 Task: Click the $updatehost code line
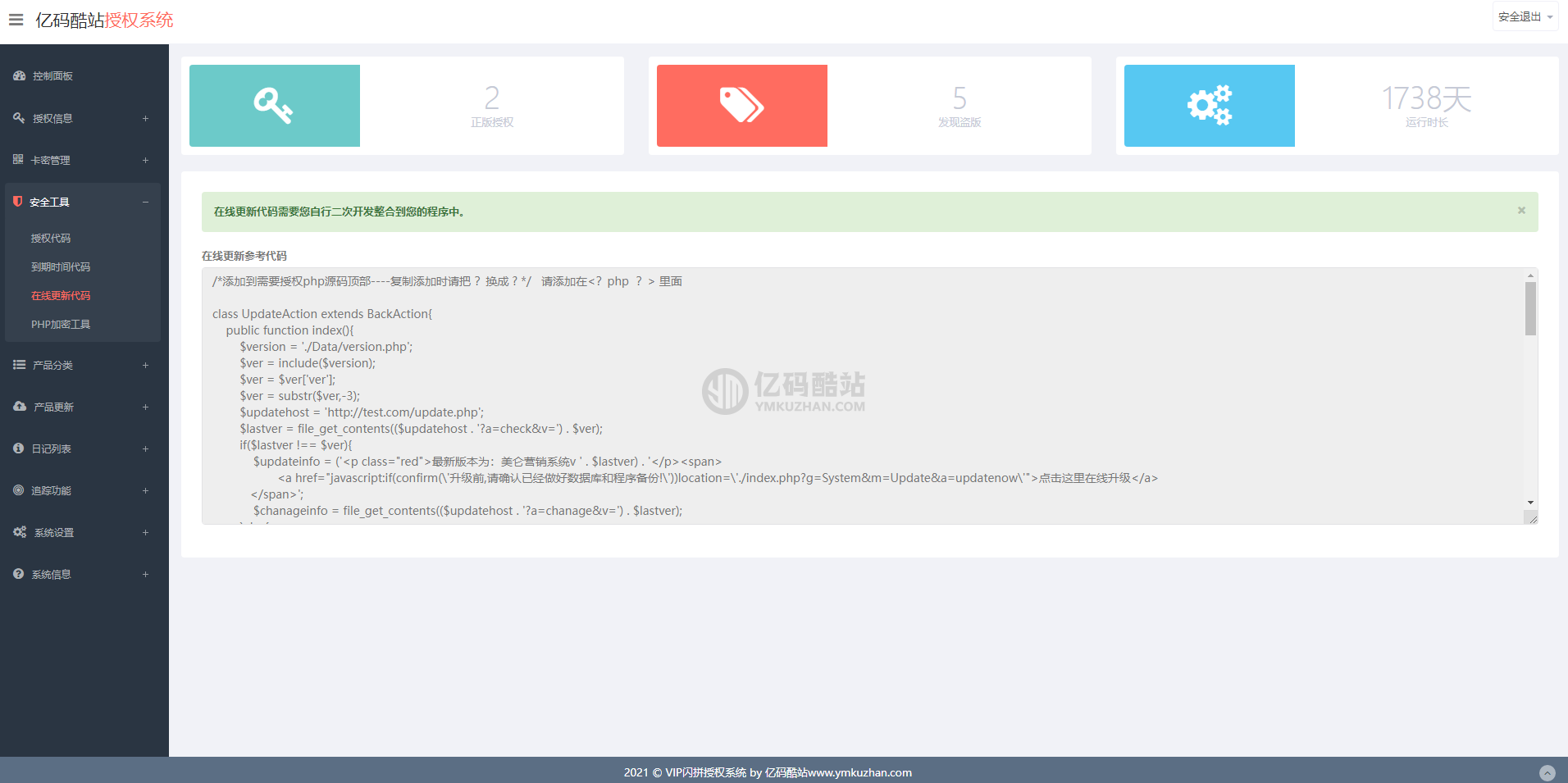pyautogui.click(x=362, y=412)
